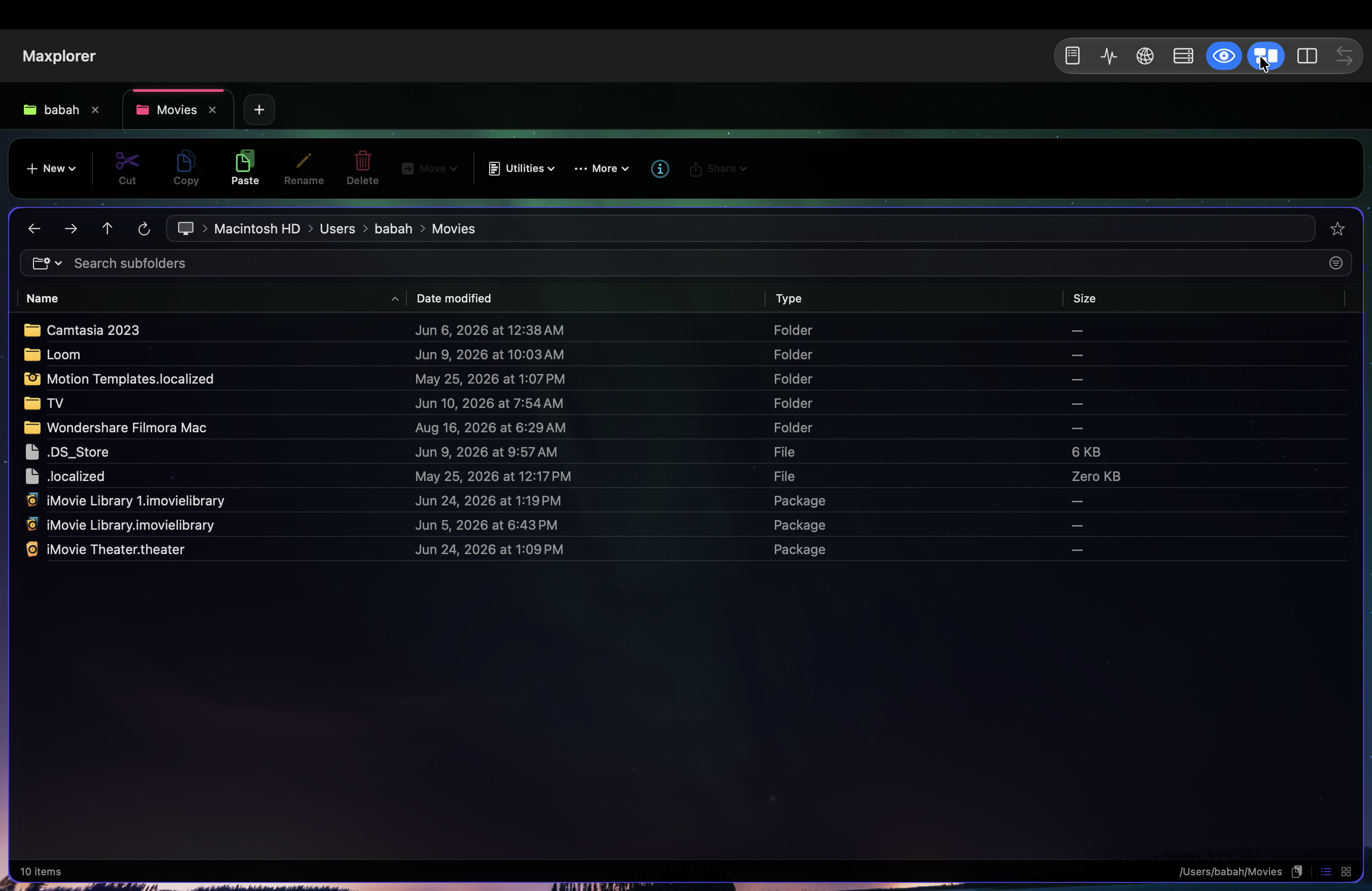Go up to the parent folder
Screen dimensions: 1372x891
107,228
